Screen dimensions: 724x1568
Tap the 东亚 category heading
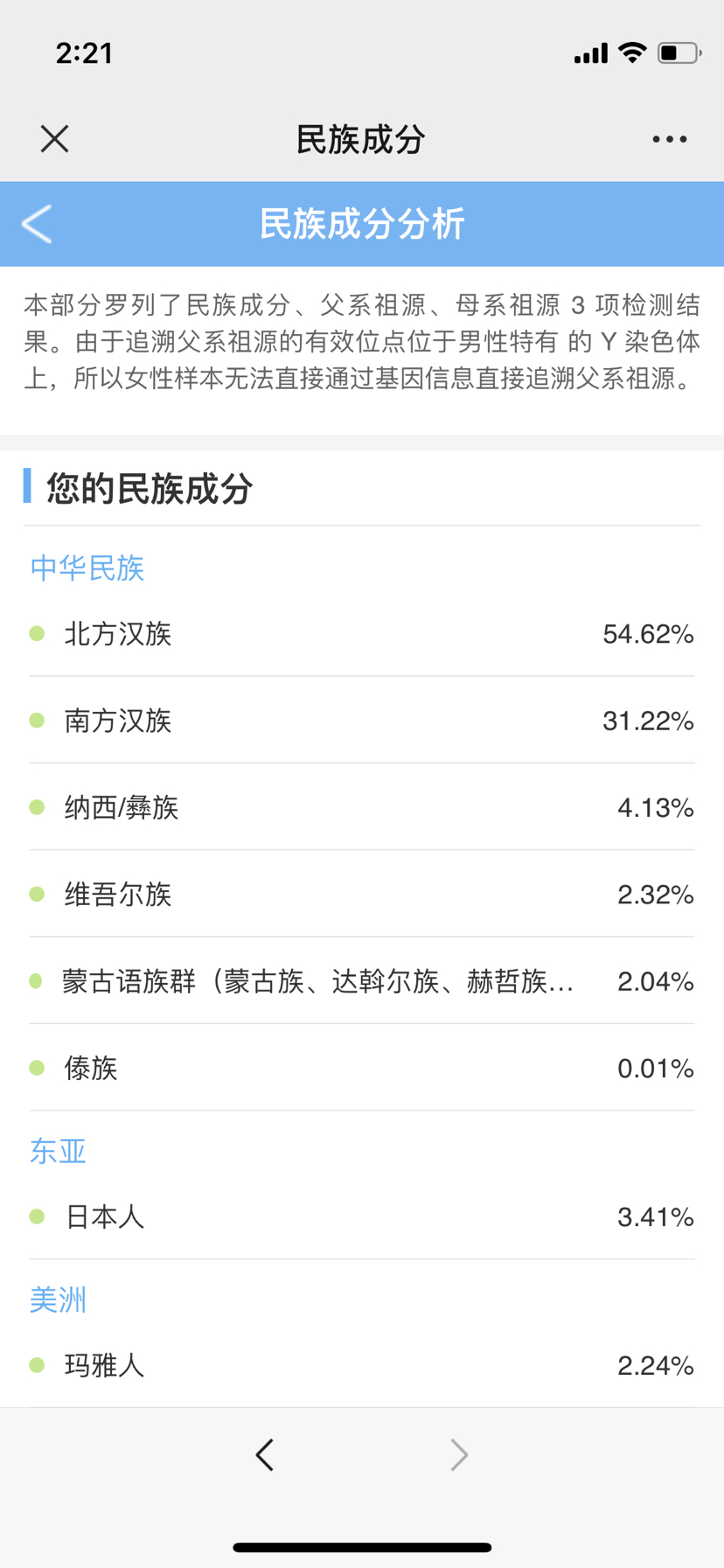pos(58,1151)
